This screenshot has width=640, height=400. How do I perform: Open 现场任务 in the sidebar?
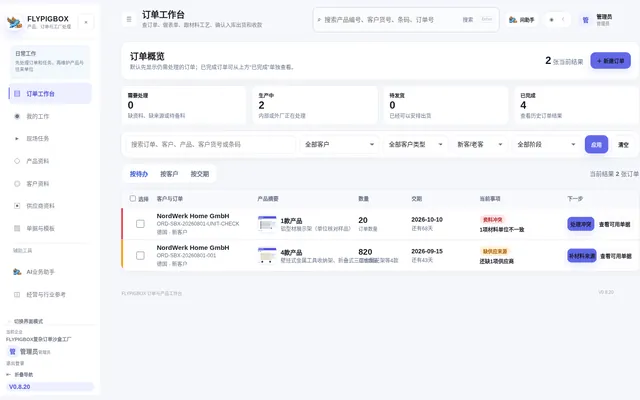[x=50, y=139]
